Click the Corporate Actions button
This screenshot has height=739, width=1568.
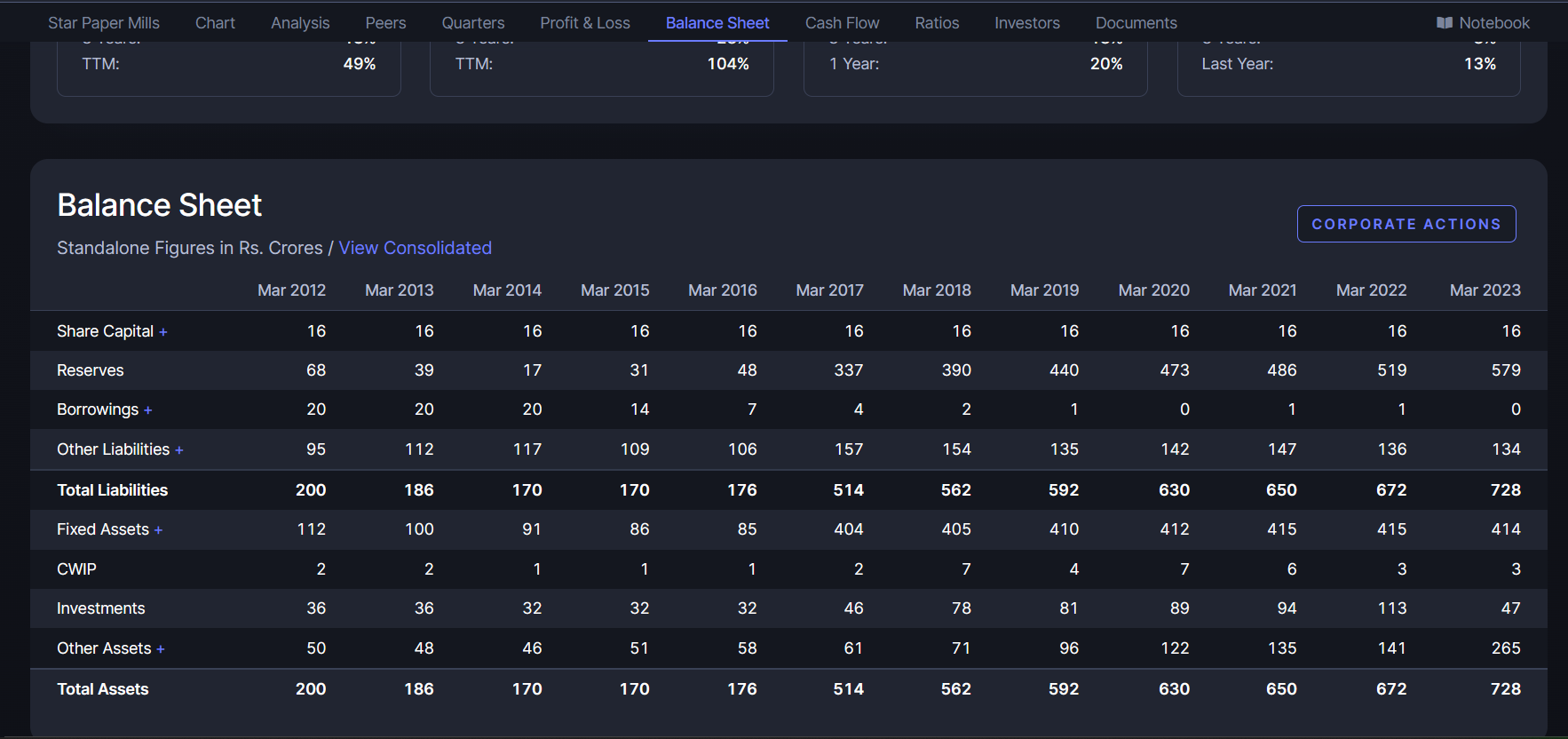[x=1406, y=224]
